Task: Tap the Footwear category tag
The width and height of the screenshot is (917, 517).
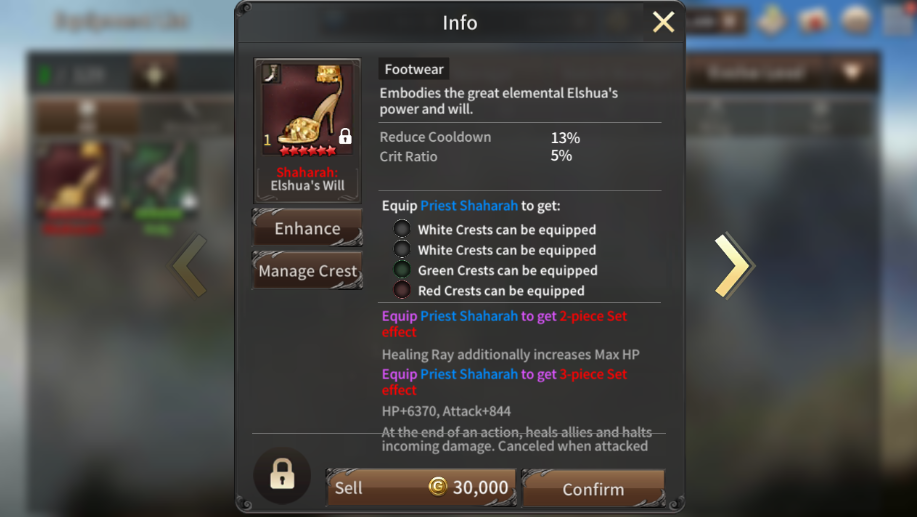Action: 414,69
